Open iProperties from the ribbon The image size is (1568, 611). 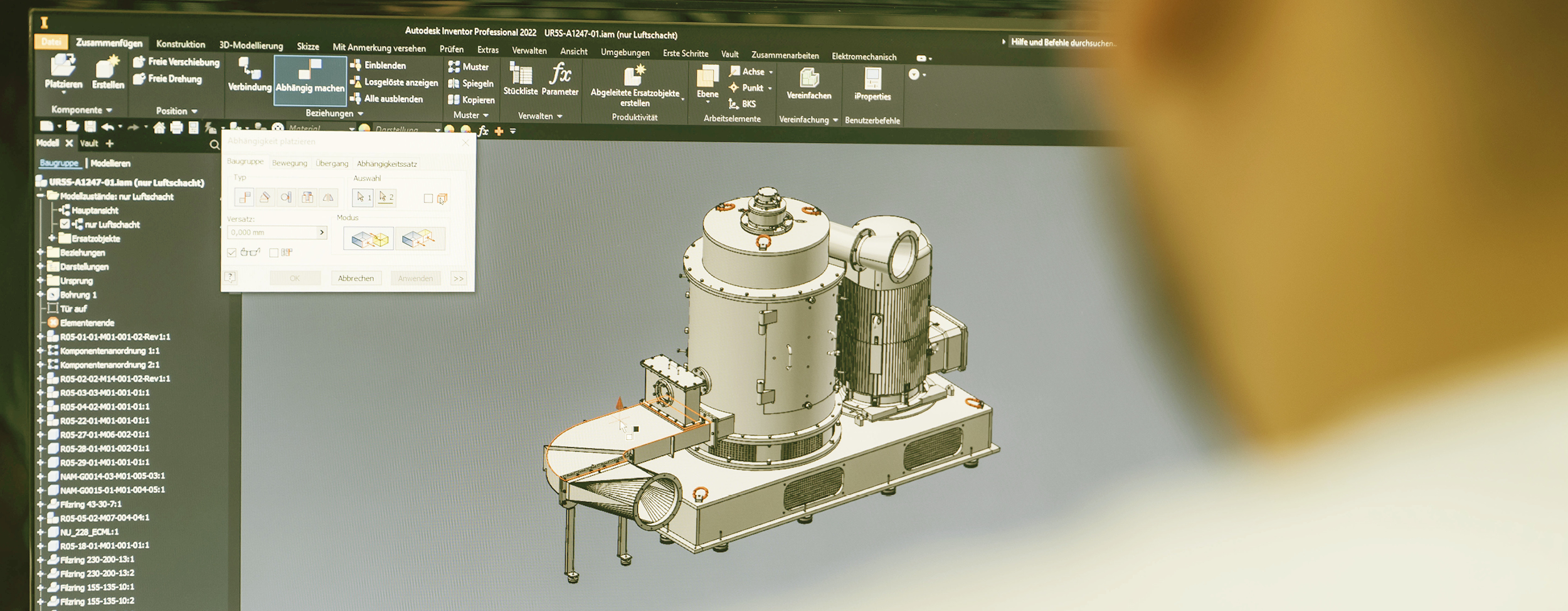872,84
